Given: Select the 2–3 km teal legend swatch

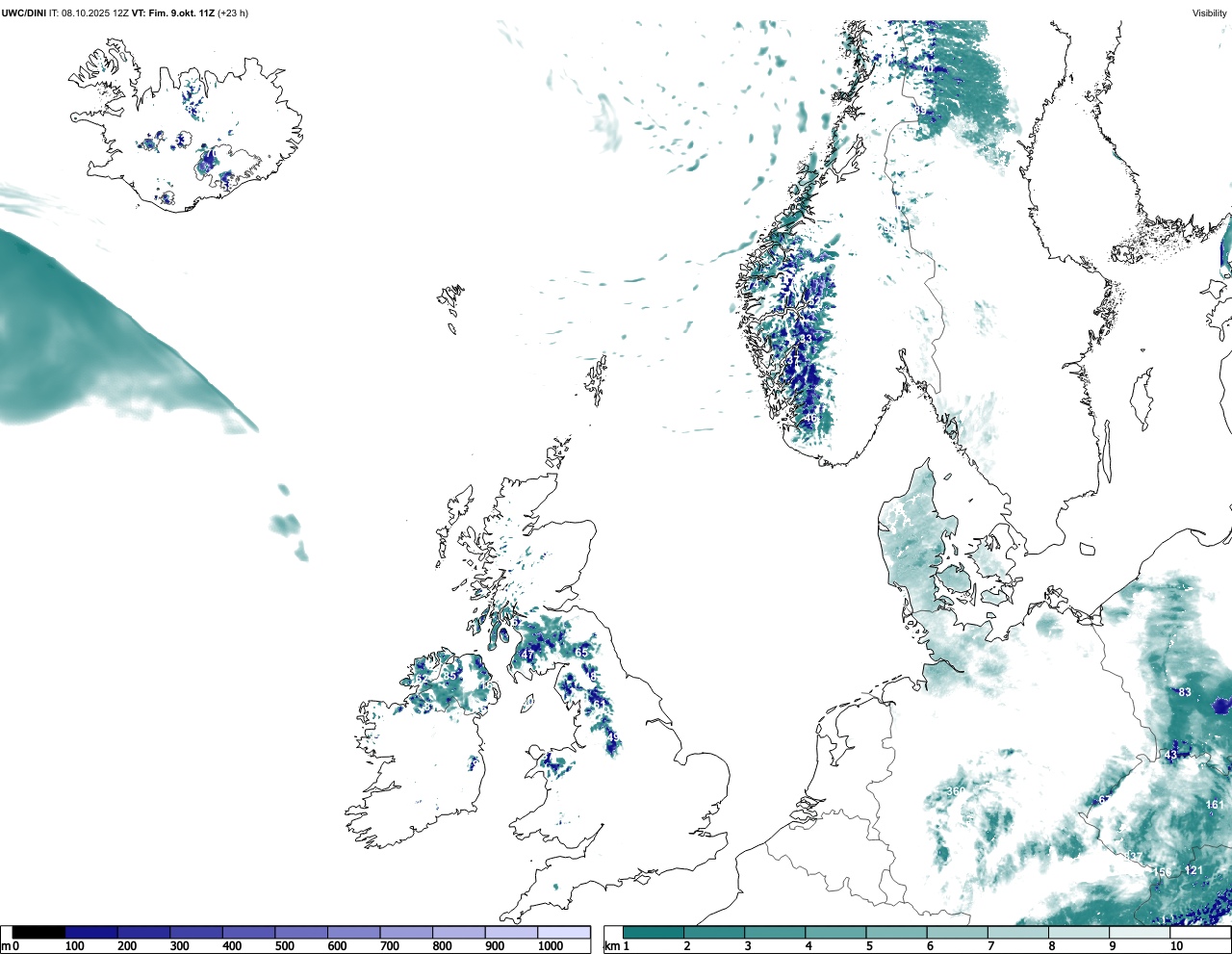Looking at the screenshot, I should [714, 933].
